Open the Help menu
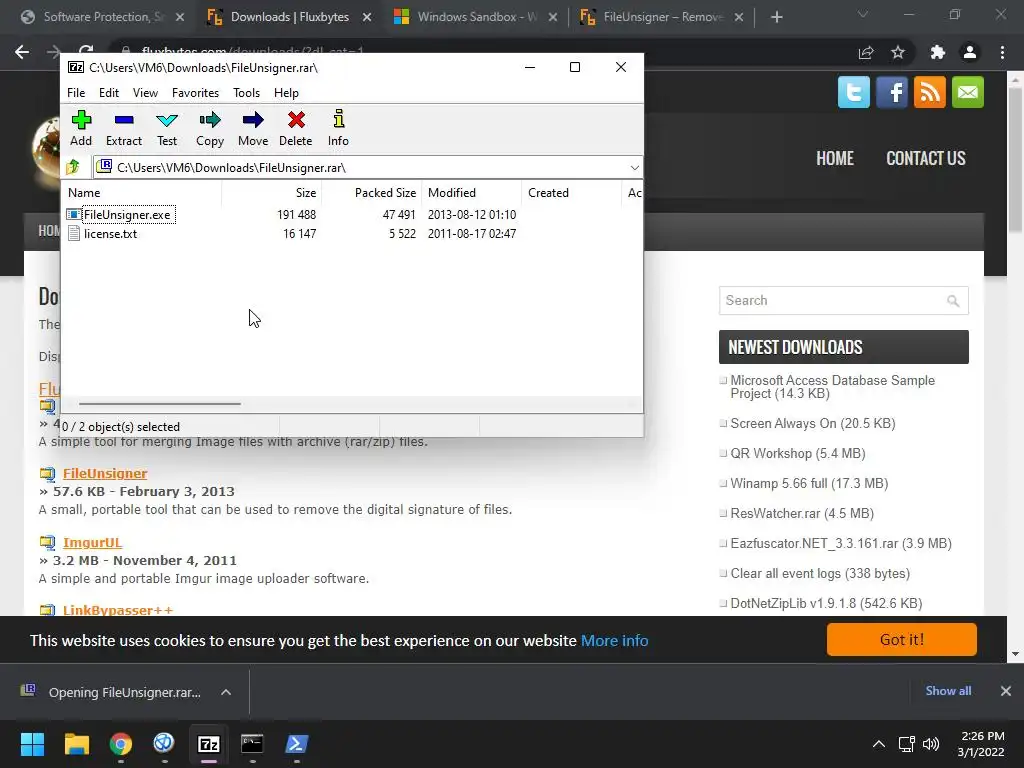The image size is (1024, 768). pyautogui.click(x=286, y=93)
